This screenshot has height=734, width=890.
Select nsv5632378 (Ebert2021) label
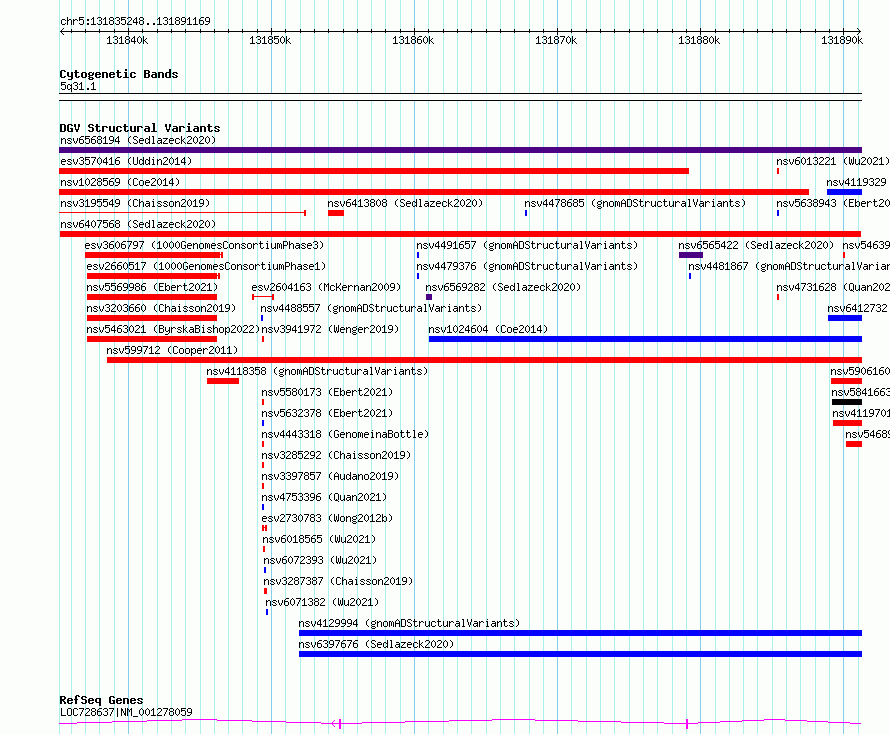point(327,413)
